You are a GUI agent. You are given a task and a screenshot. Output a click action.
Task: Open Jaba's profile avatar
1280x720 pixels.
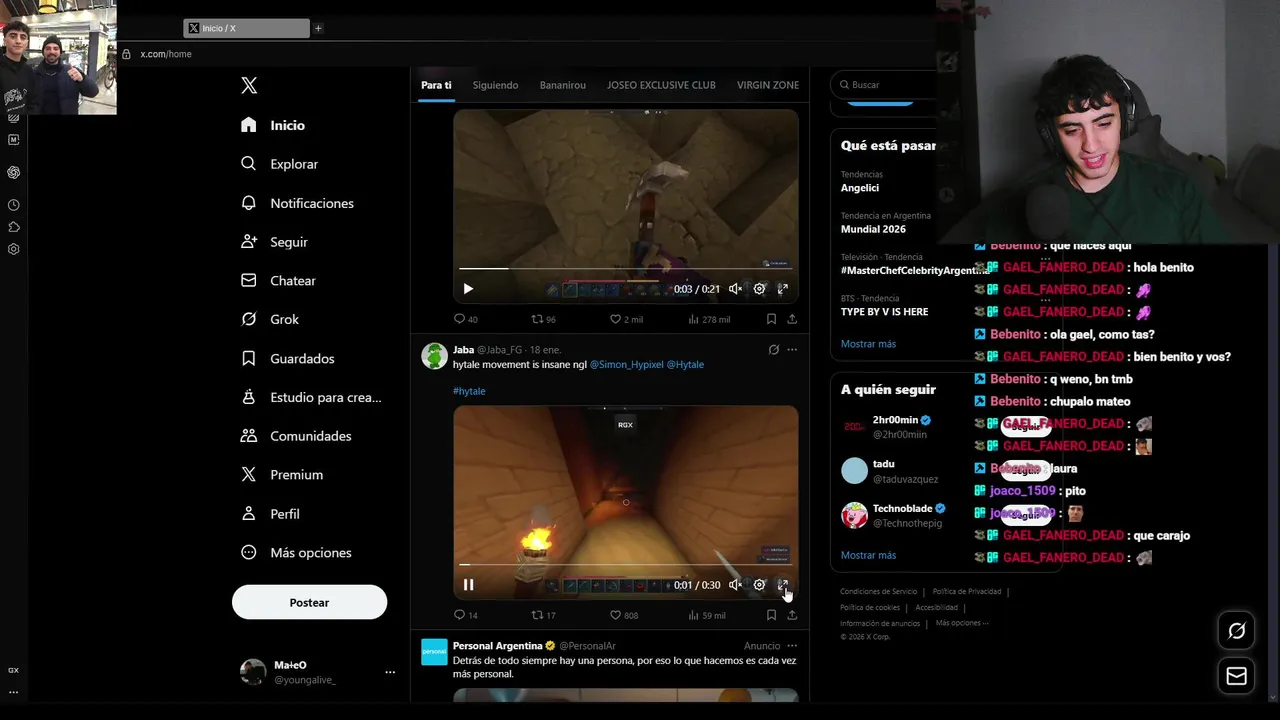click(434, 356)
